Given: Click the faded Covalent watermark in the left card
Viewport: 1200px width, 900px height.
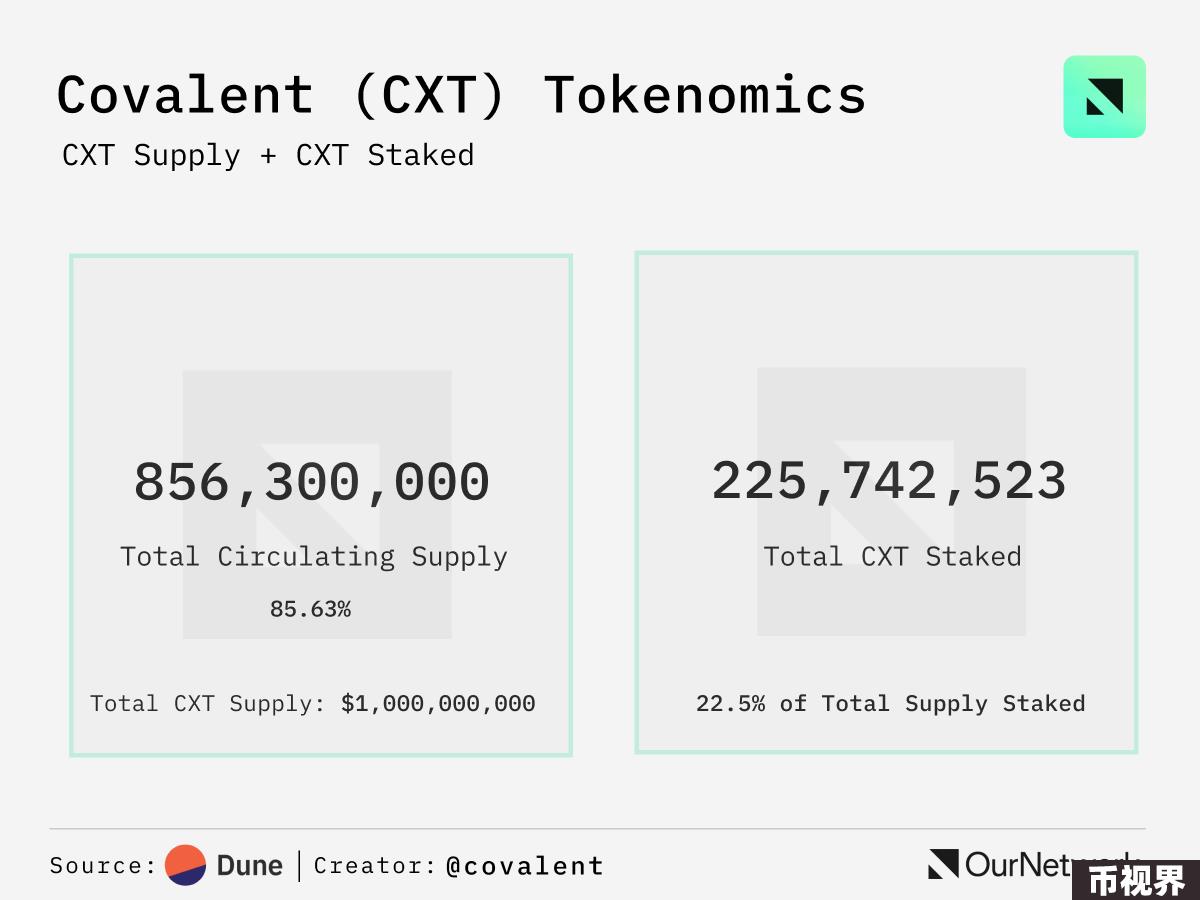Looking at the screenshot, I should coord(317,505).
